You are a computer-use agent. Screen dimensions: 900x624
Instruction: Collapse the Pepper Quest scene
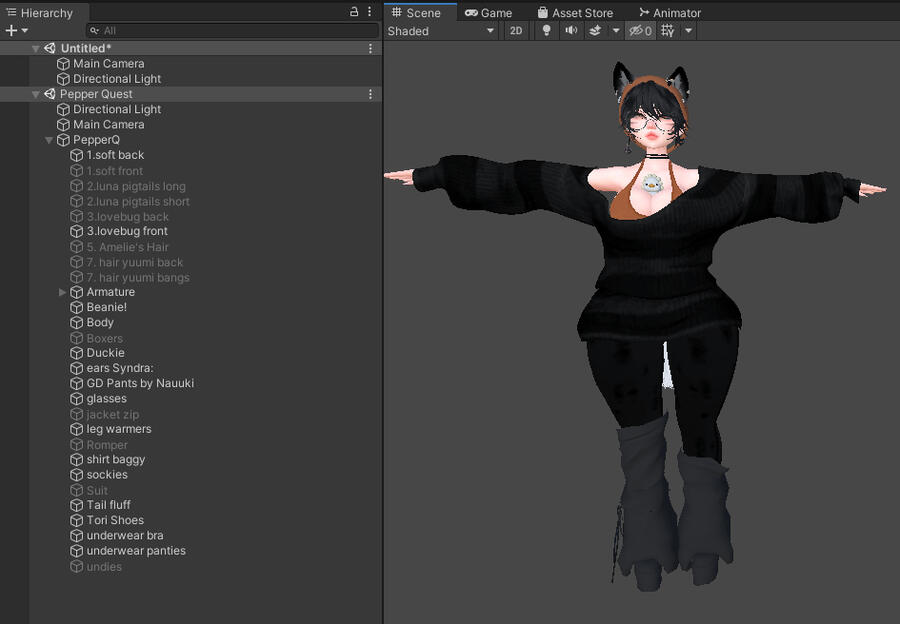36,94
